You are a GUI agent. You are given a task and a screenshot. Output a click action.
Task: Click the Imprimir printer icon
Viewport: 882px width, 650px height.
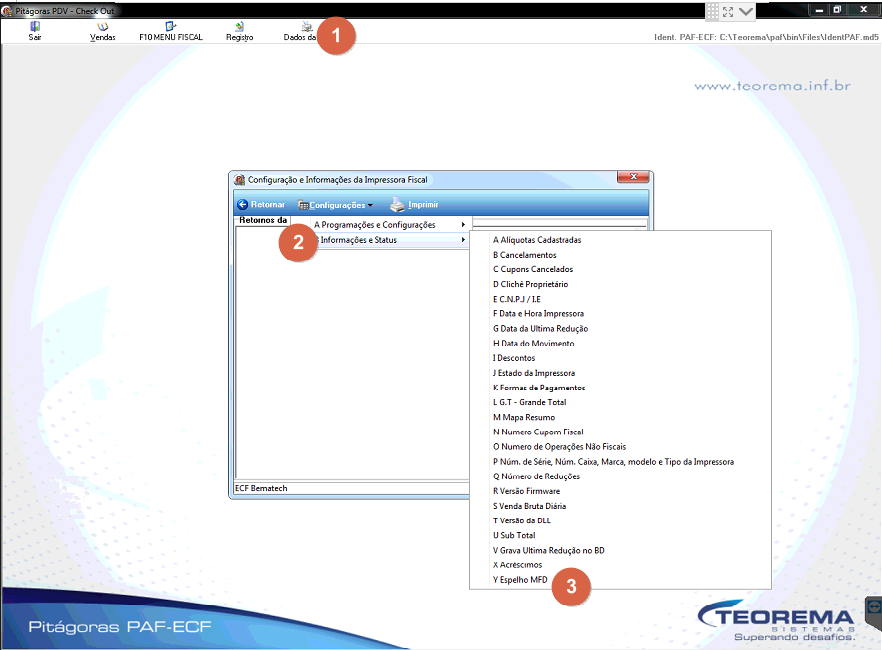point(397,205)
